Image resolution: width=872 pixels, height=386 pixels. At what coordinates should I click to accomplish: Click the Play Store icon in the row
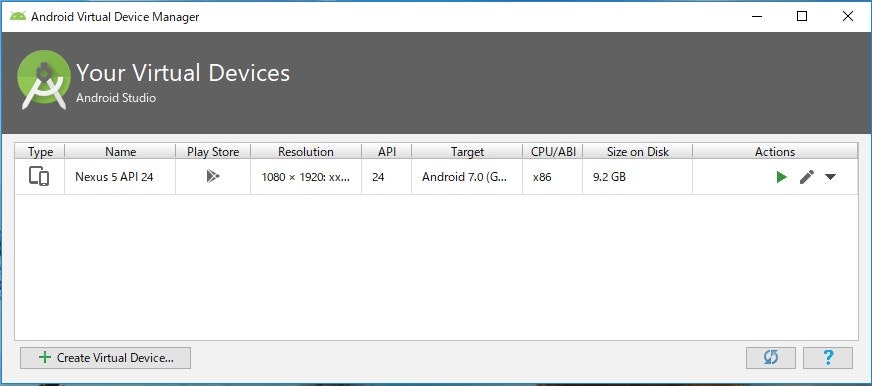[x=212, y=176]
